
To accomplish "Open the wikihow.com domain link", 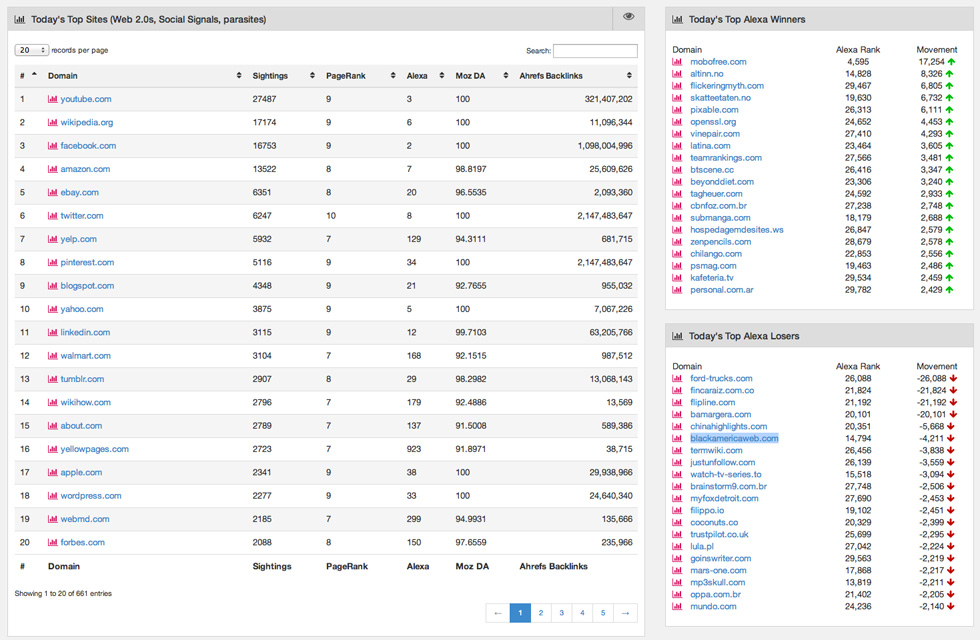I will click(86, 402).
